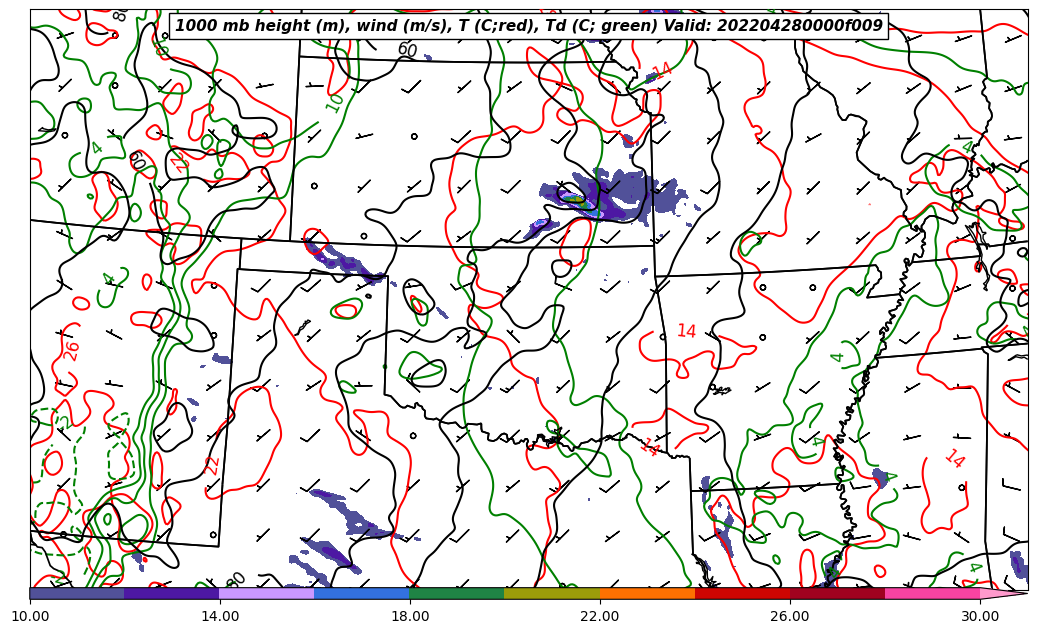Click the 28–30 hot pink colorbar segment
Screen dimensions: 1037x633
pos(933,593)
